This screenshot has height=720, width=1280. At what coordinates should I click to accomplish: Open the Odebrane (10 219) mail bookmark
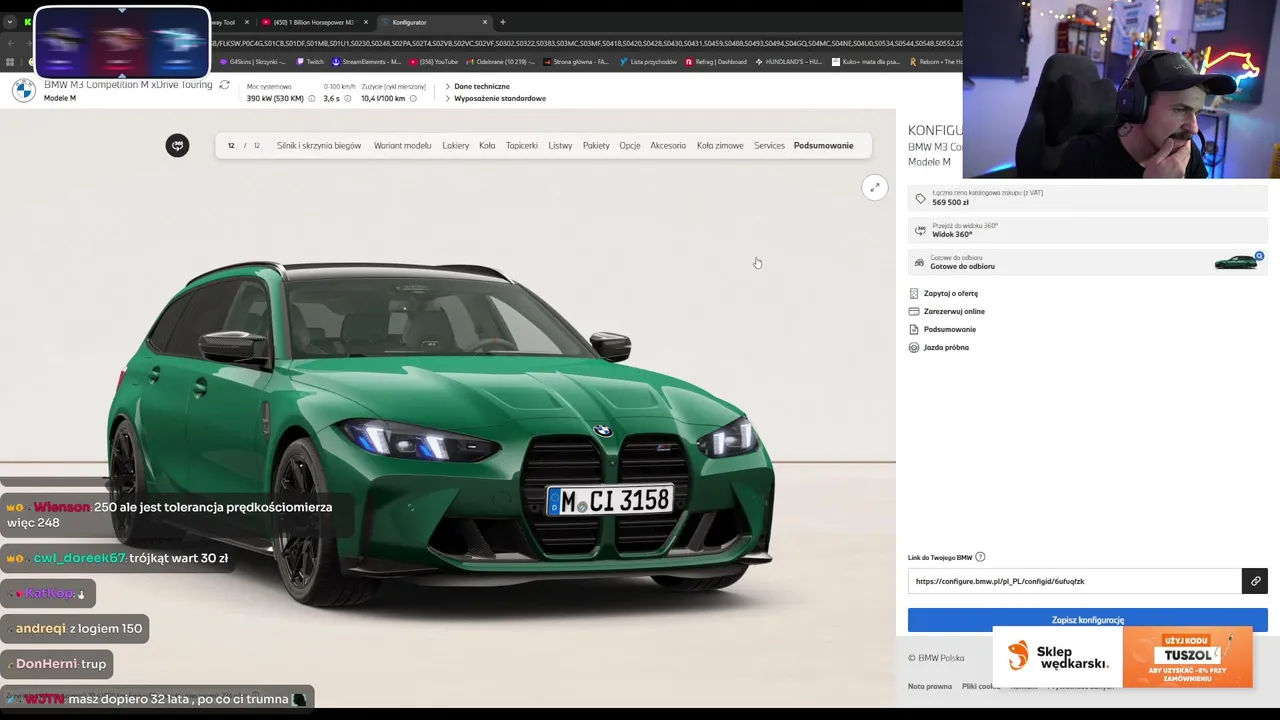pyautogui.click(x=499, y=62)
